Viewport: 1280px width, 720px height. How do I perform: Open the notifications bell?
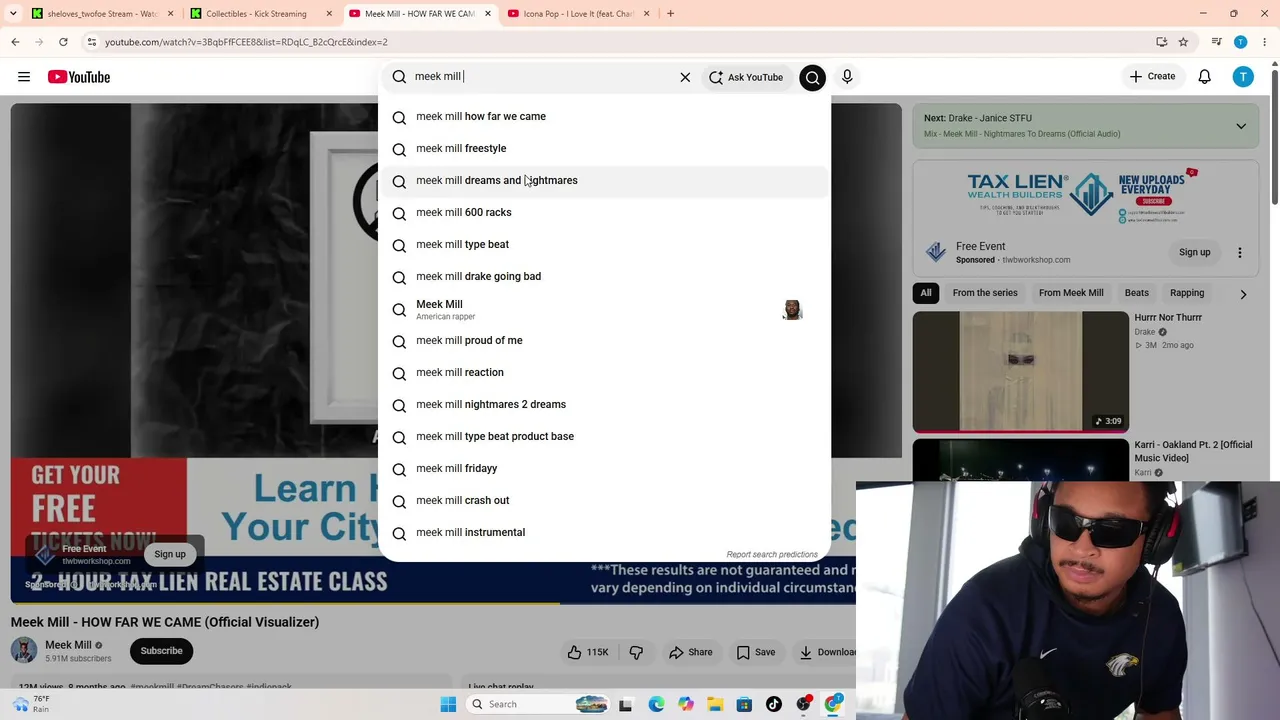tap(1205, 77)
